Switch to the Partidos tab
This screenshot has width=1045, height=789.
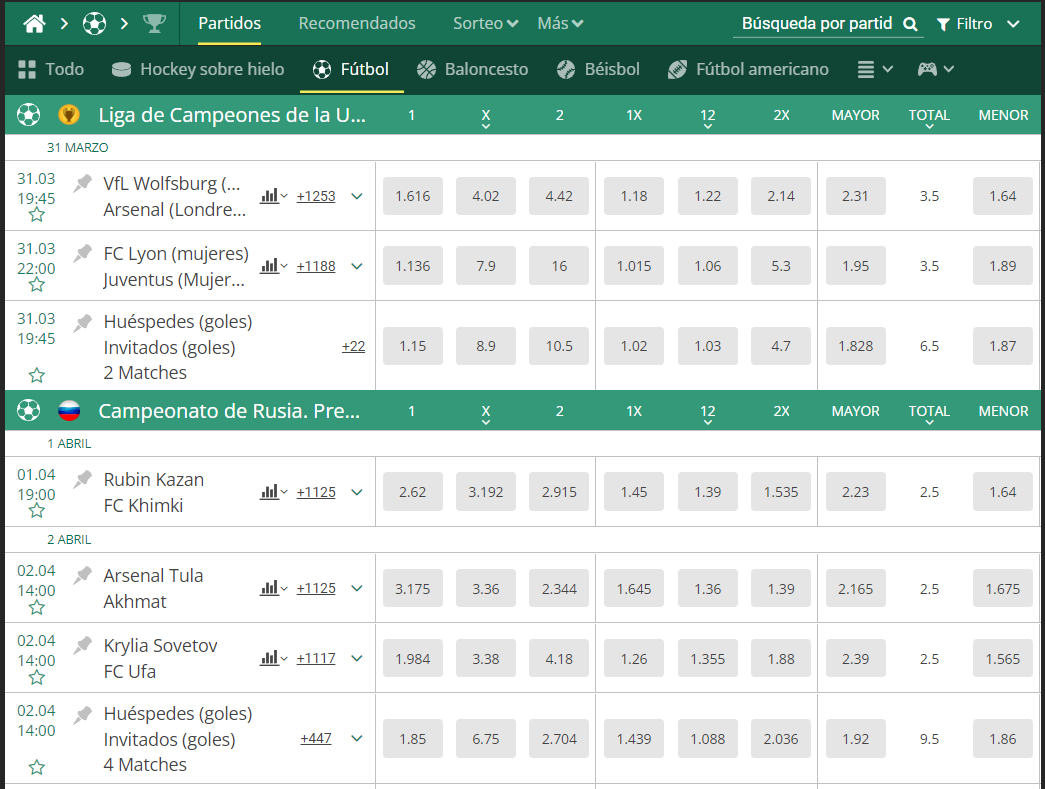tap(229, 23)
